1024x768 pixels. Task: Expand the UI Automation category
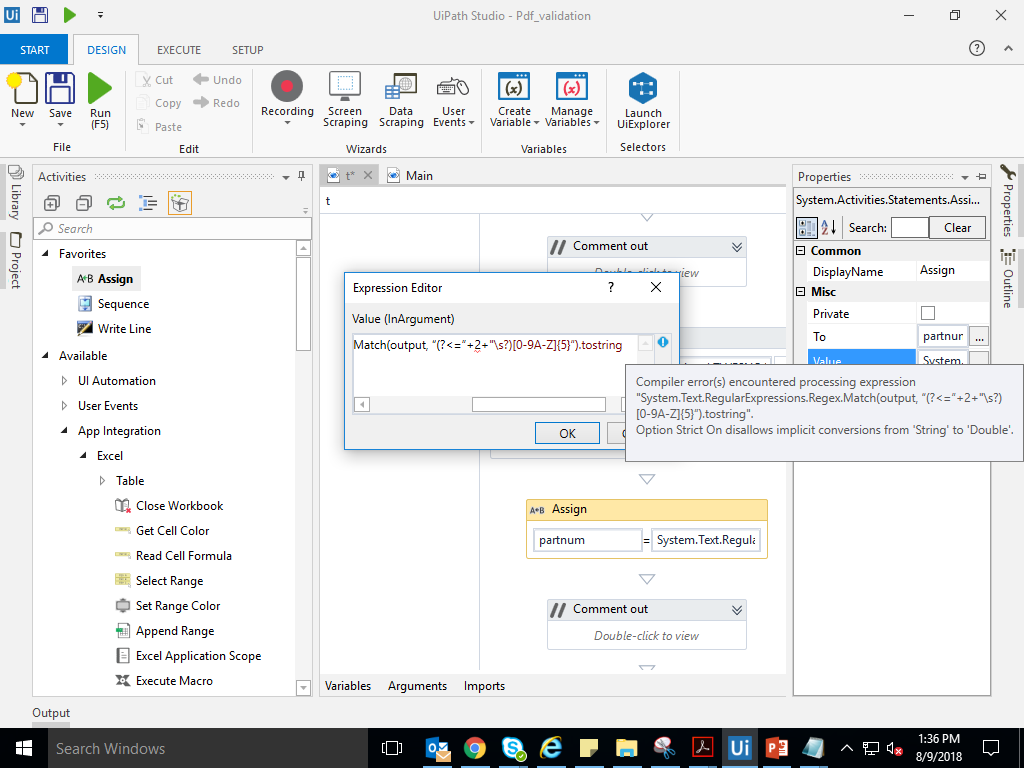point(65,381)
